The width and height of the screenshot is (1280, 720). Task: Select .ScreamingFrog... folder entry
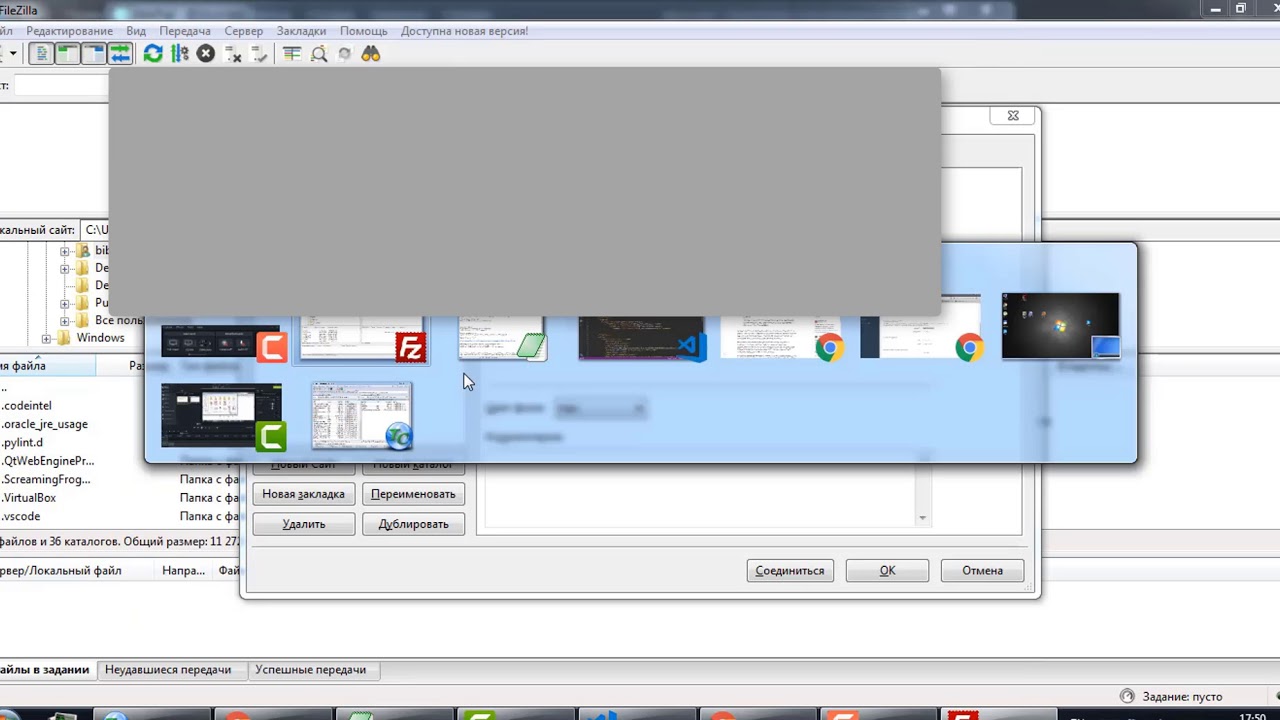(47, 479)
